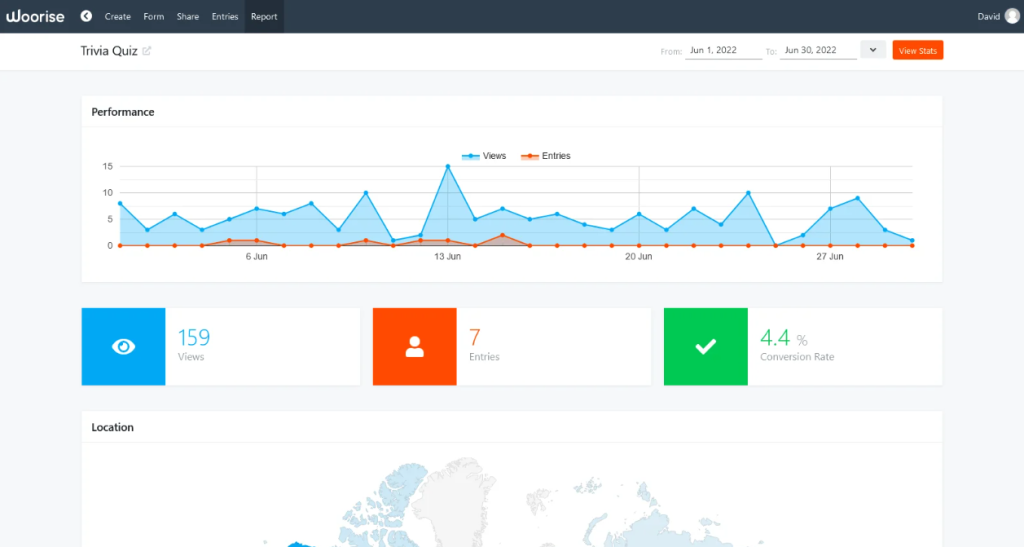Open the Create menu item

click(x=118, y=16)
